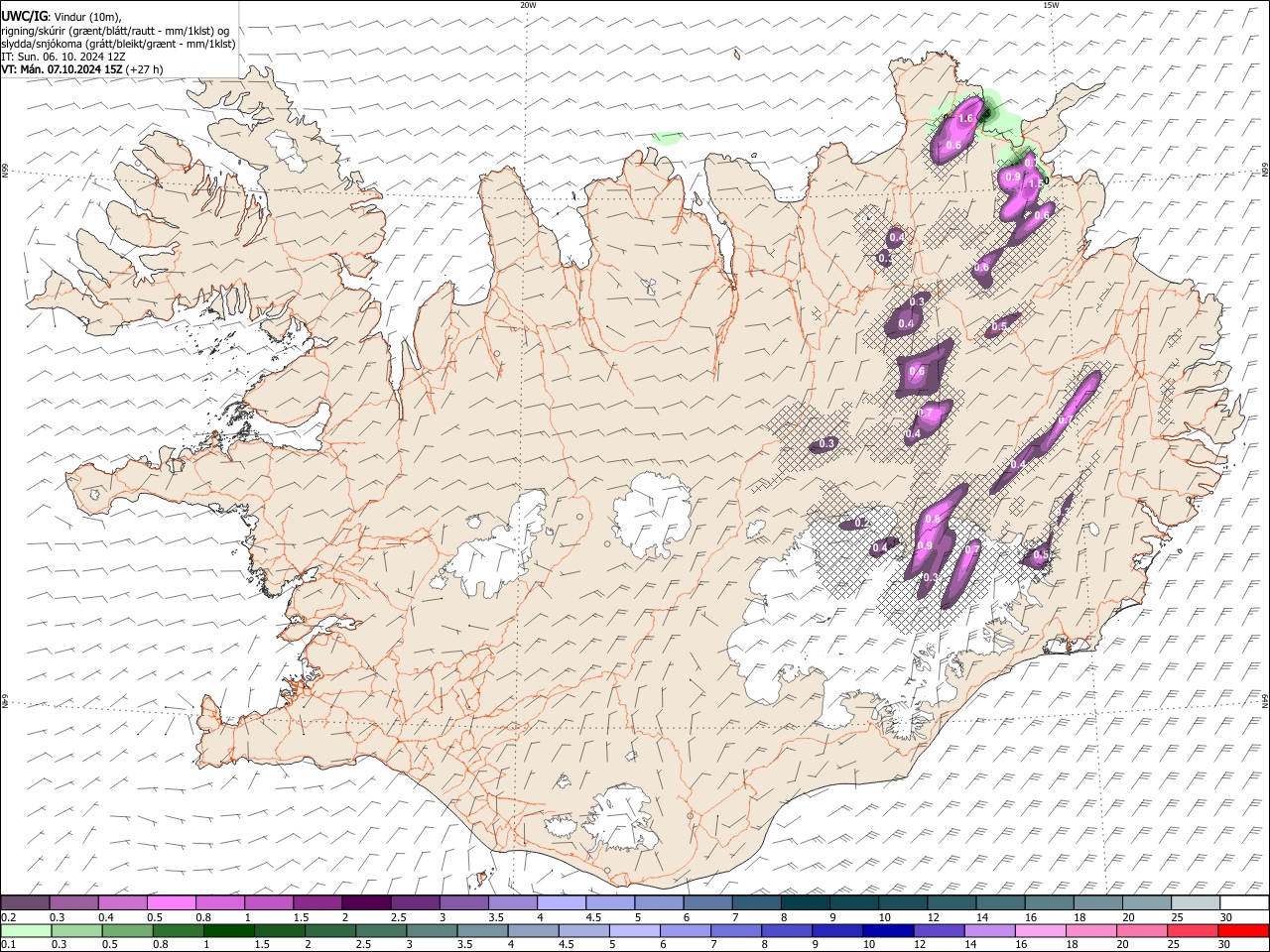
Task: Click the '20W' longitude label
Action: point(528,5)
